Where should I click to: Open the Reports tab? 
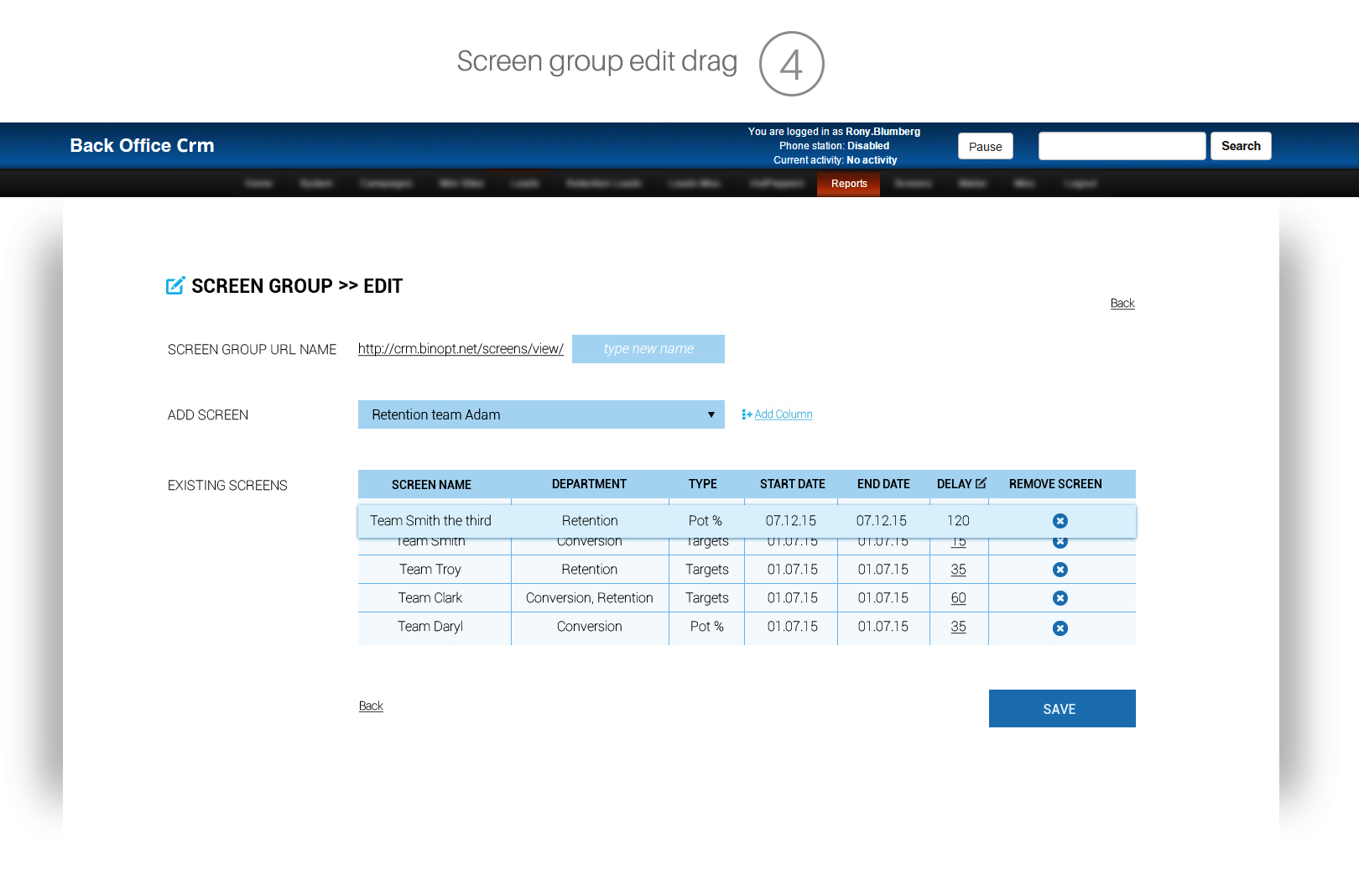pos(849,184)
